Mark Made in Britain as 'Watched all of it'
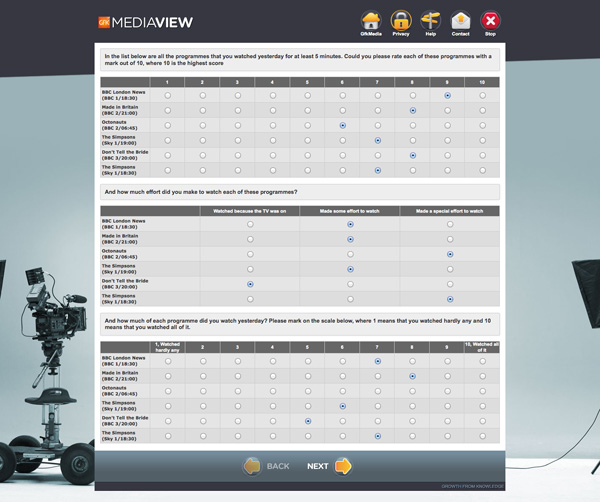 482,376
